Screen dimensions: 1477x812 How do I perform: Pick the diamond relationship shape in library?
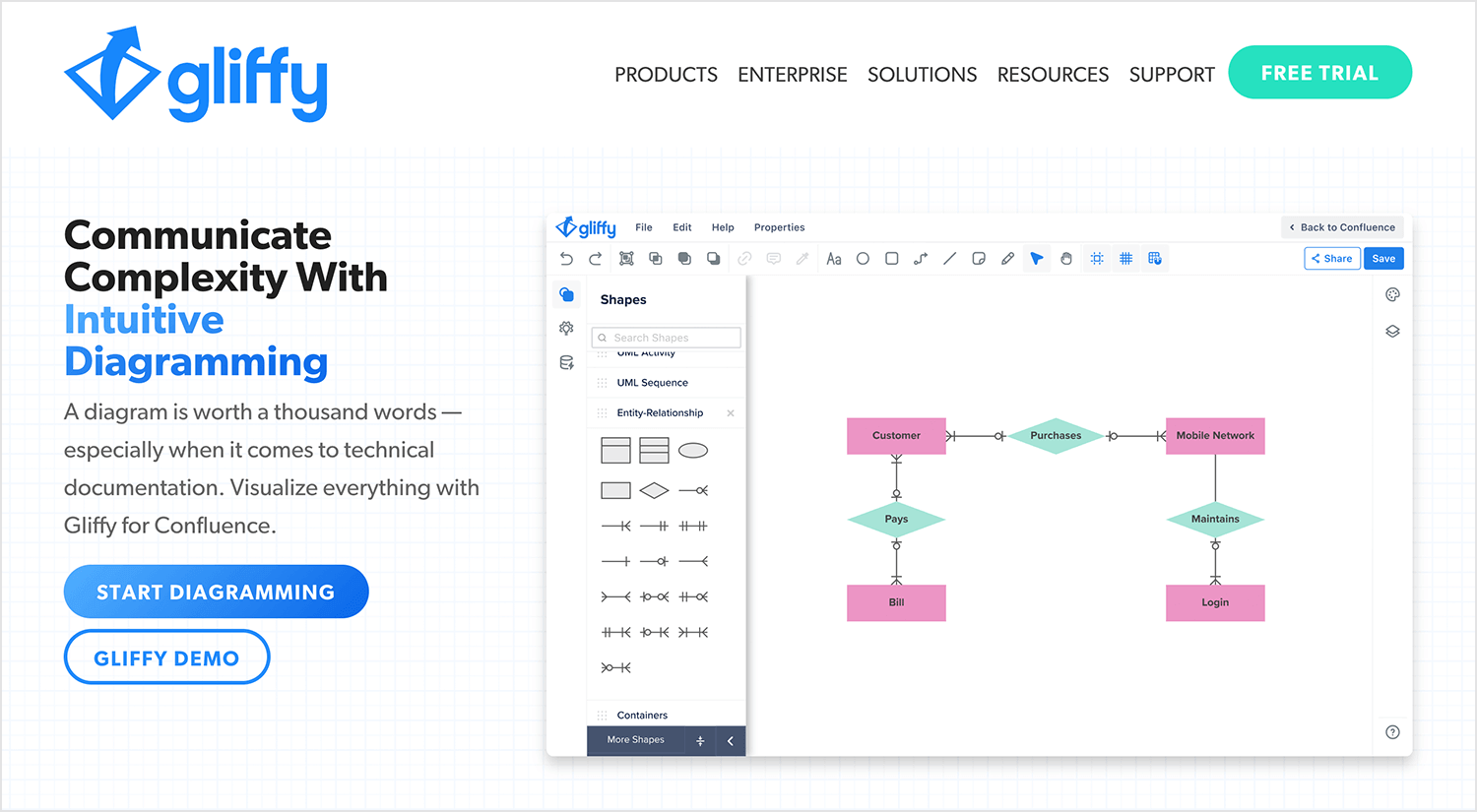click(x=654, y=490)
